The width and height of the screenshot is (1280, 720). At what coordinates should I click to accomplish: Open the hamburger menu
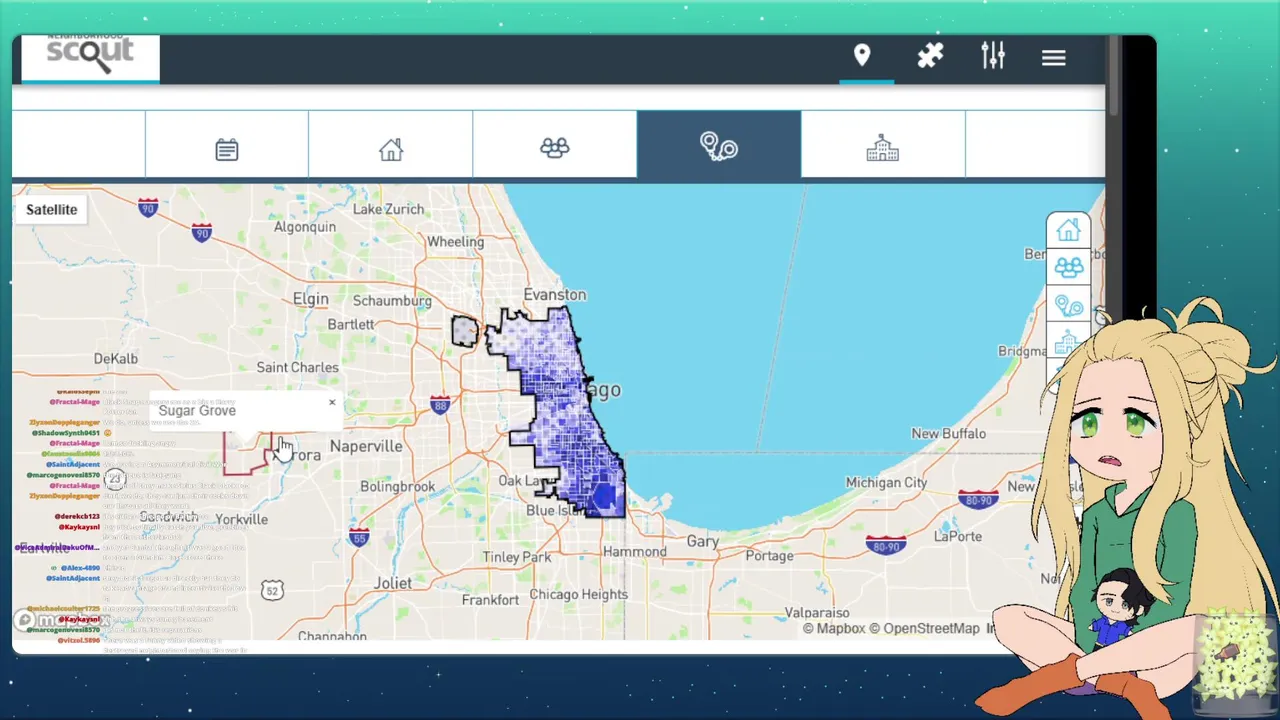(1053, 58)
